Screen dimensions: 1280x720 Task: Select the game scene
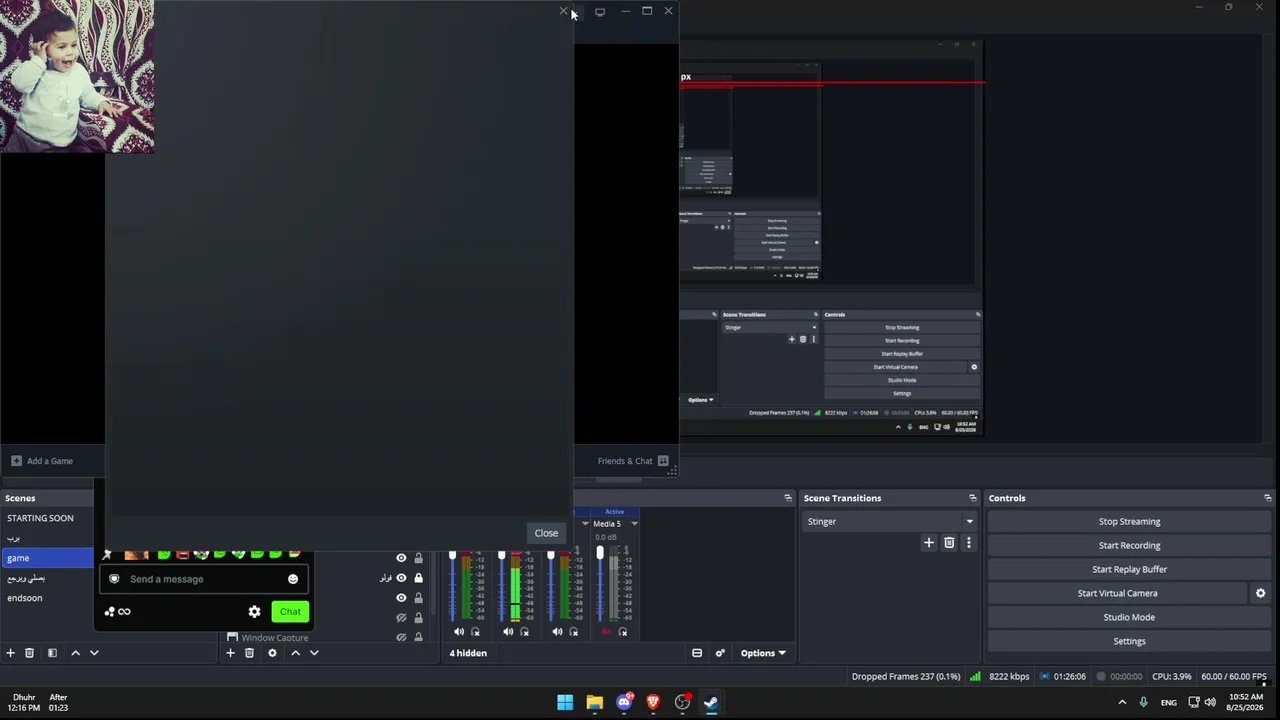coord(47,558)
